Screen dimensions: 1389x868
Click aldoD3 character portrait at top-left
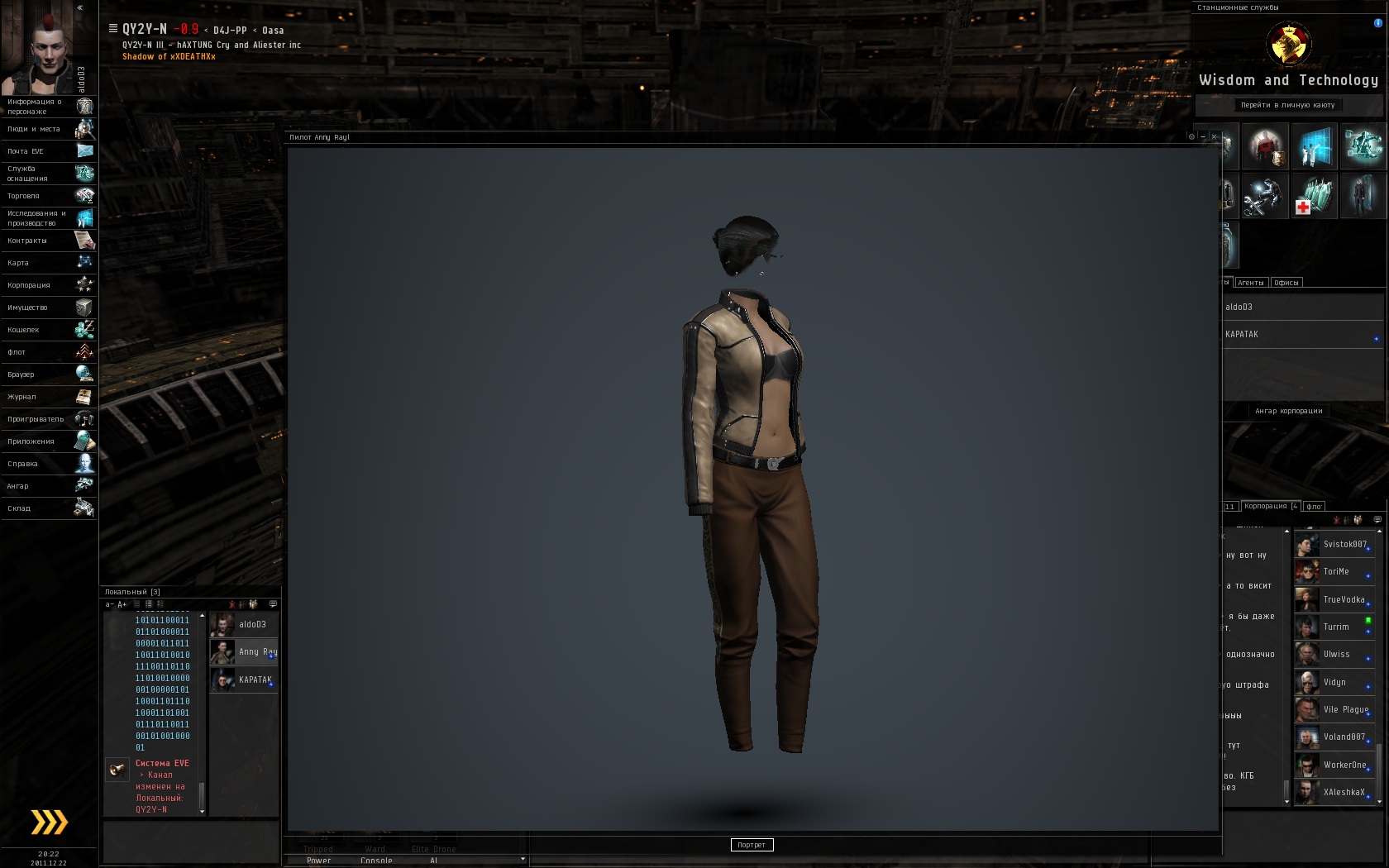tap(38, 48)
